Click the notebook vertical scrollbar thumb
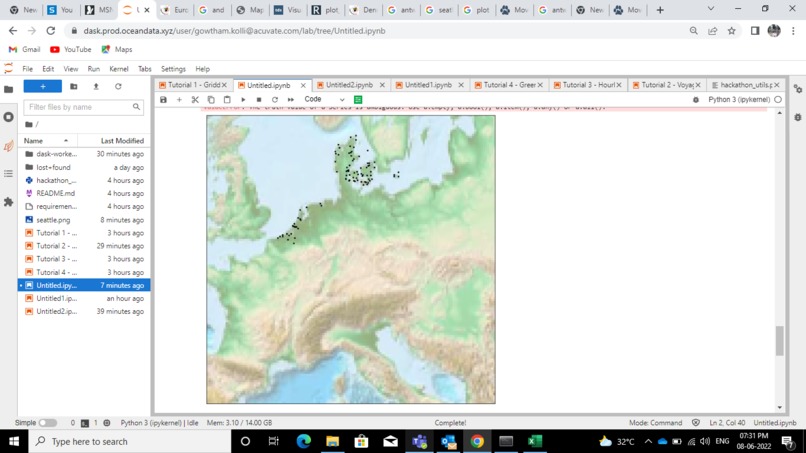 [x=779, y=340]
